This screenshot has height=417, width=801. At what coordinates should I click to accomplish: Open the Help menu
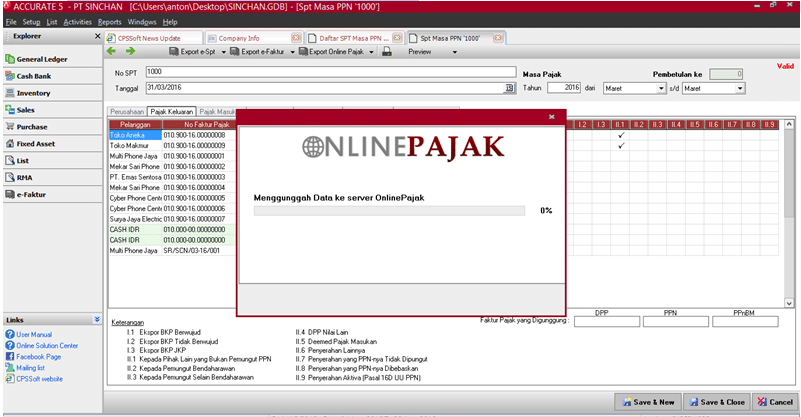point(170,22)
